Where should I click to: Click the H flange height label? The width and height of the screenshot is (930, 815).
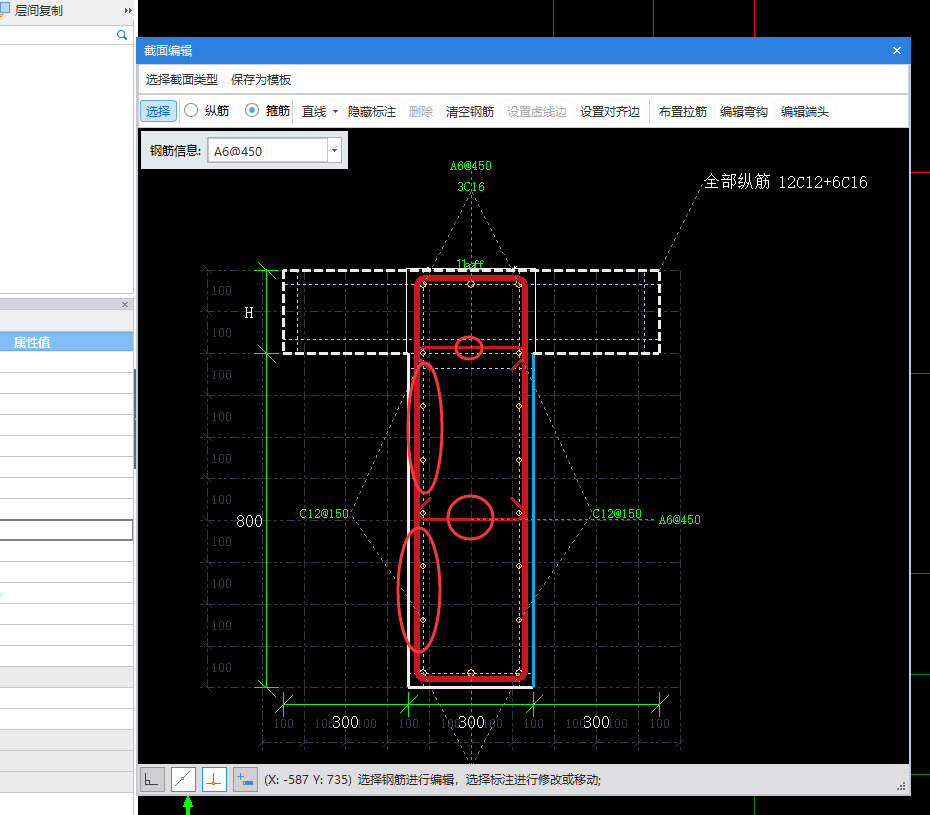point(249,313)
